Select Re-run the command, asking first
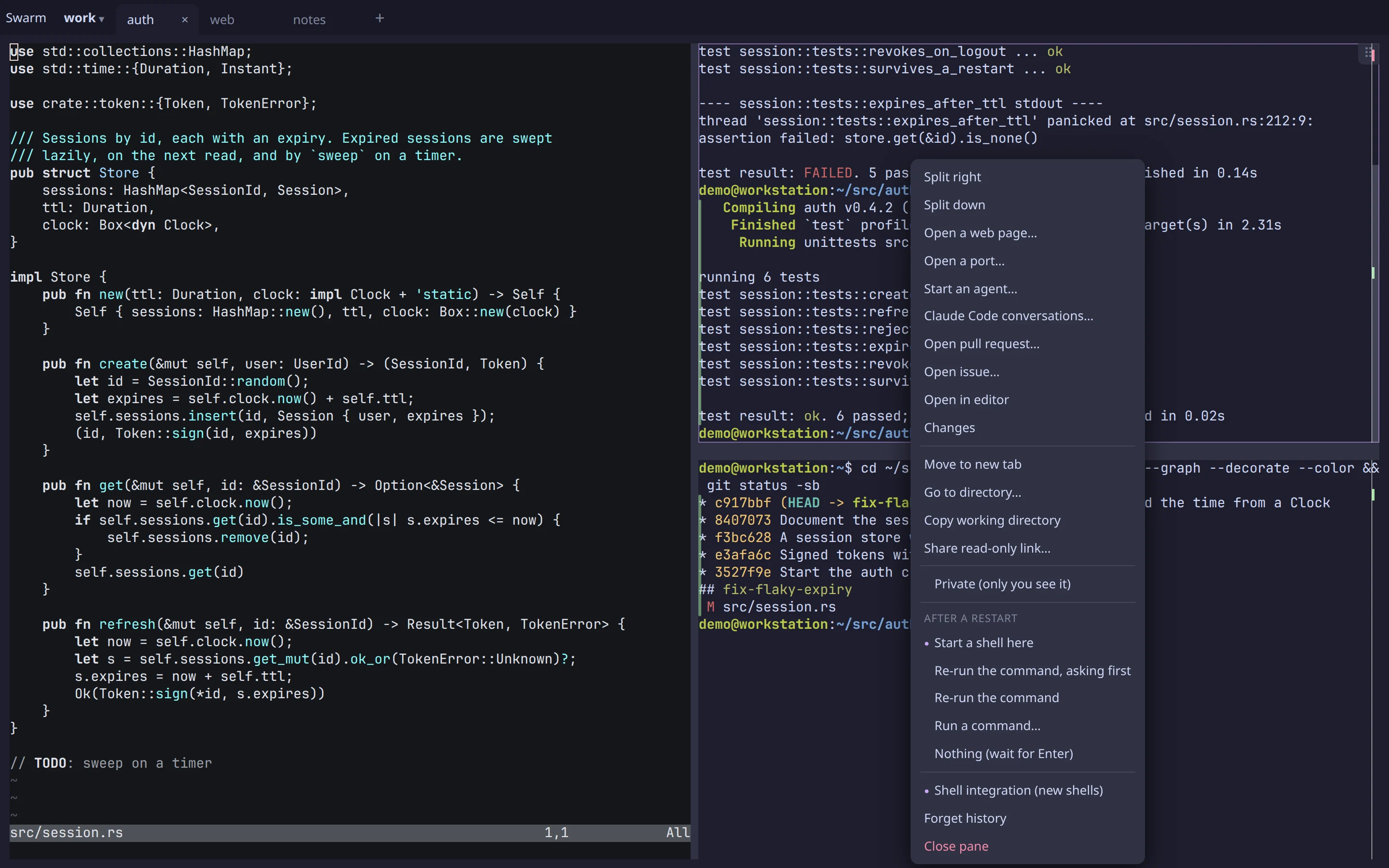 coord(1027,671)
